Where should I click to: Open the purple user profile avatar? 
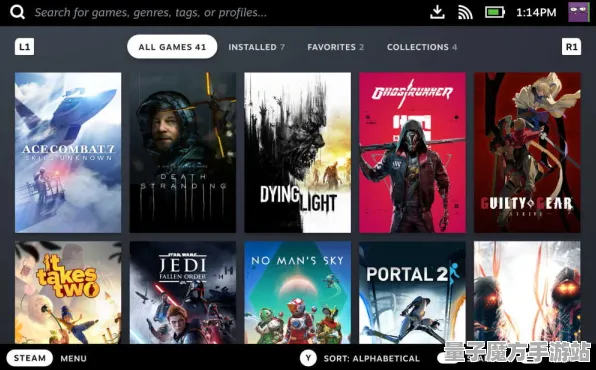point(578,12)
